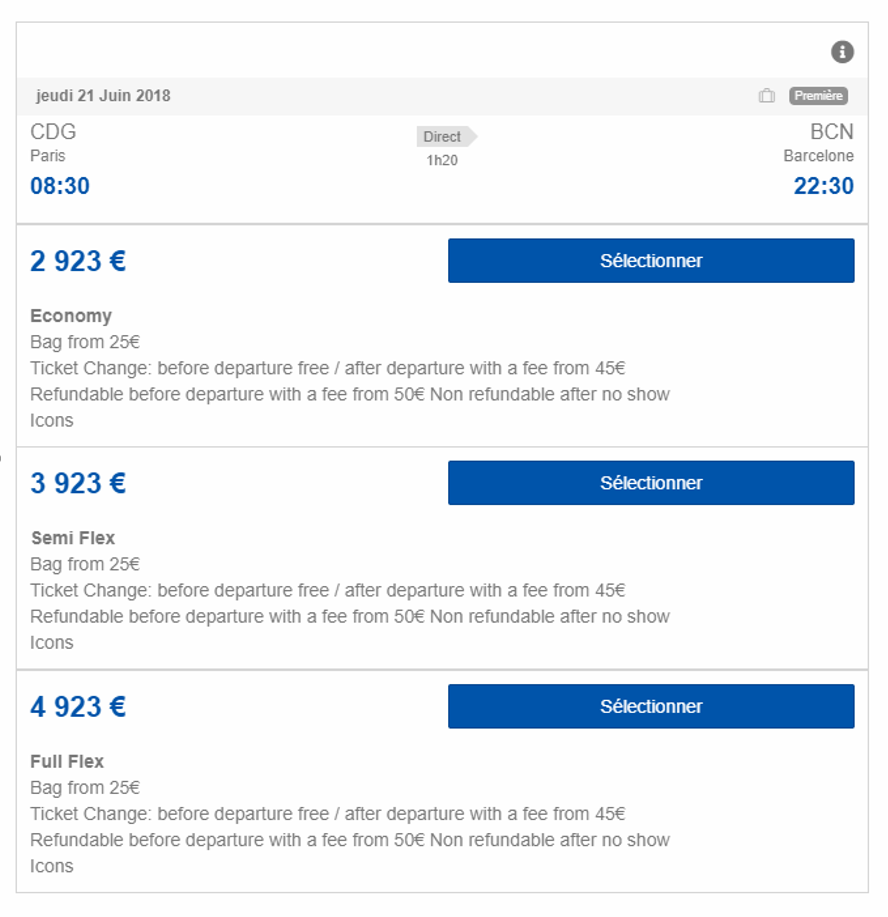This screenshot has height=917, width=888.
Task: Click the luggage icon beside Première
Action: 767,96
